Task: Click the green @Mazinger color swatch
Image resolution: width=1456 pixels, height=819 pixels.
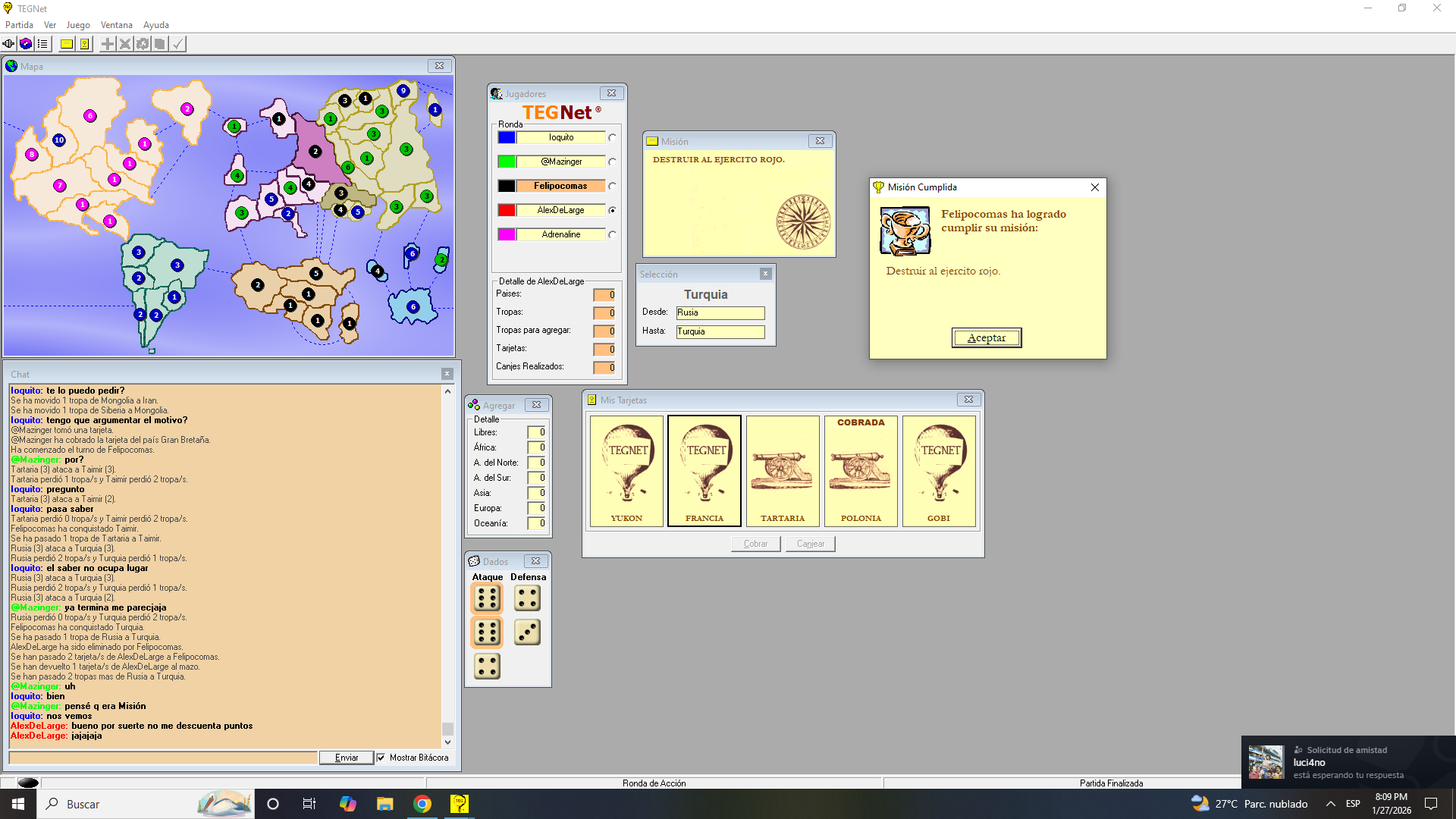Action: 507,162
